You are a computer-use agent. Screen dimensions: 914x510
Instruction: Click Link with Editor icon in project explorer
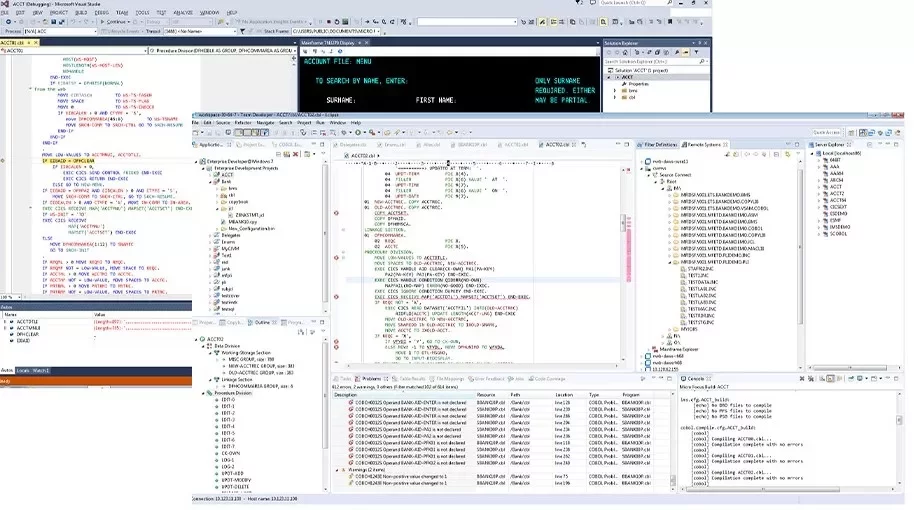[287, 154]
